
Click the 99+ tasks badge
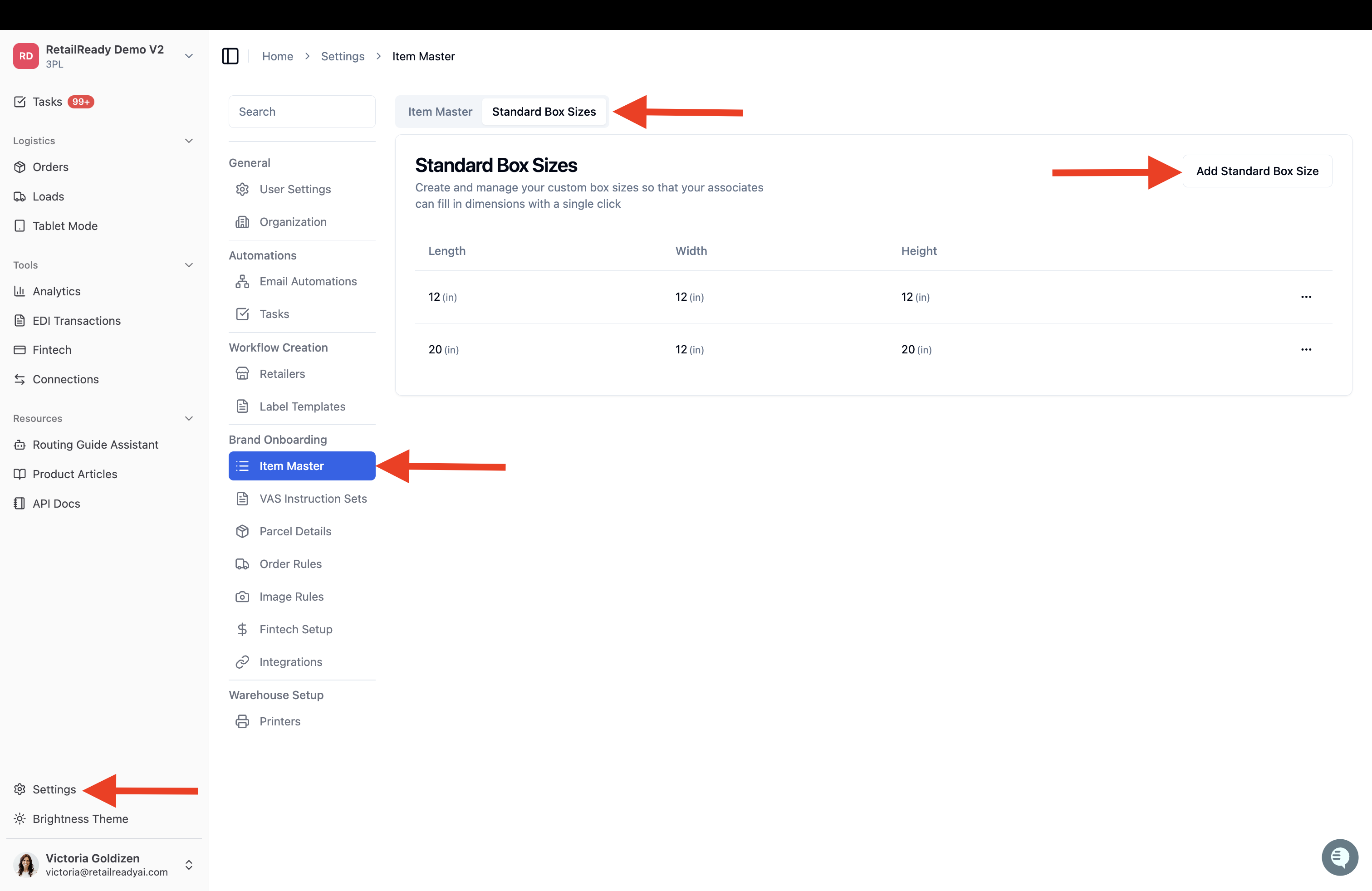pyautogui.click(x=81, y=102)
